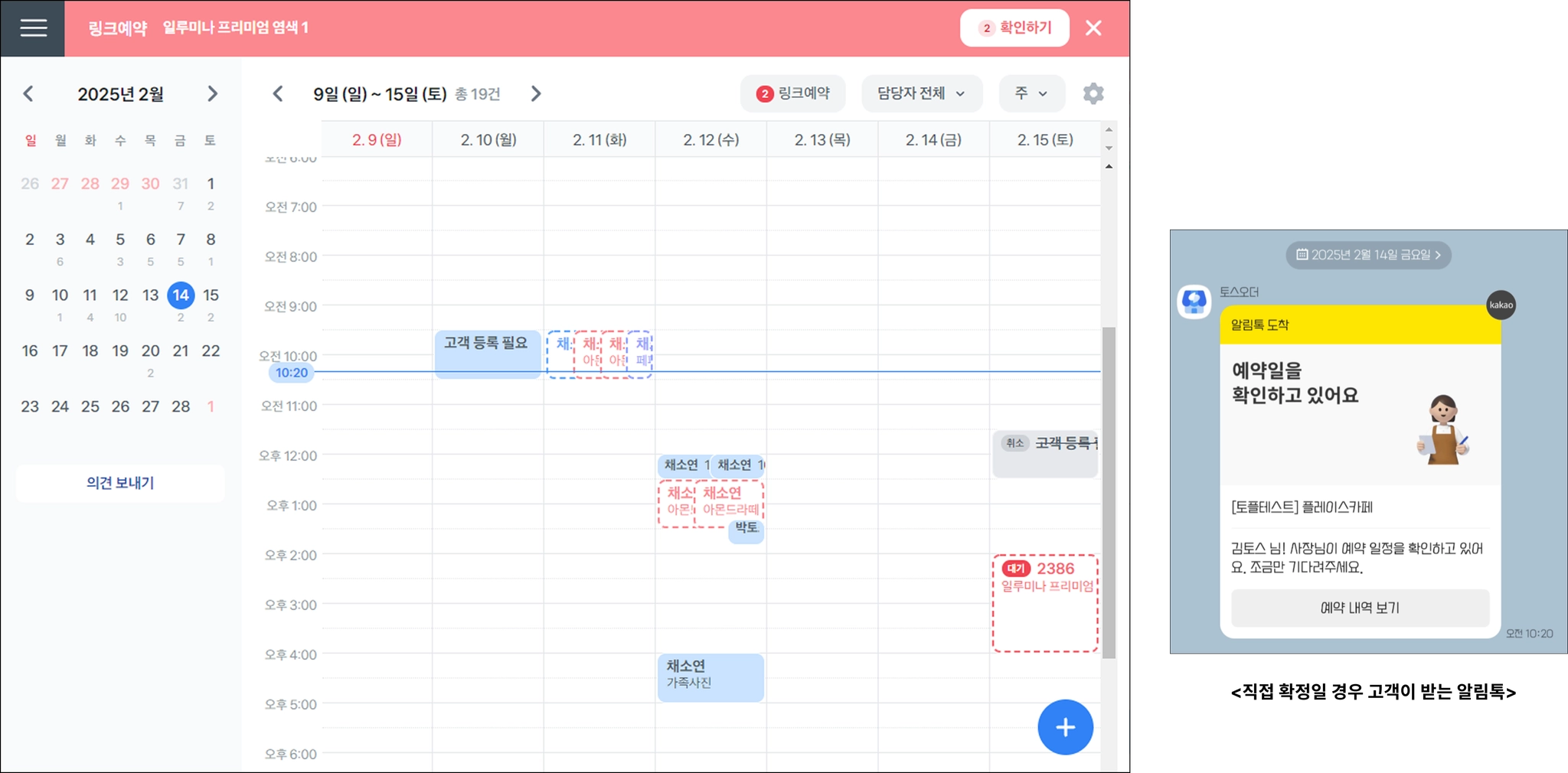
Task: Open the 주 view dropdown
Action: click(x=1031, y=93)
